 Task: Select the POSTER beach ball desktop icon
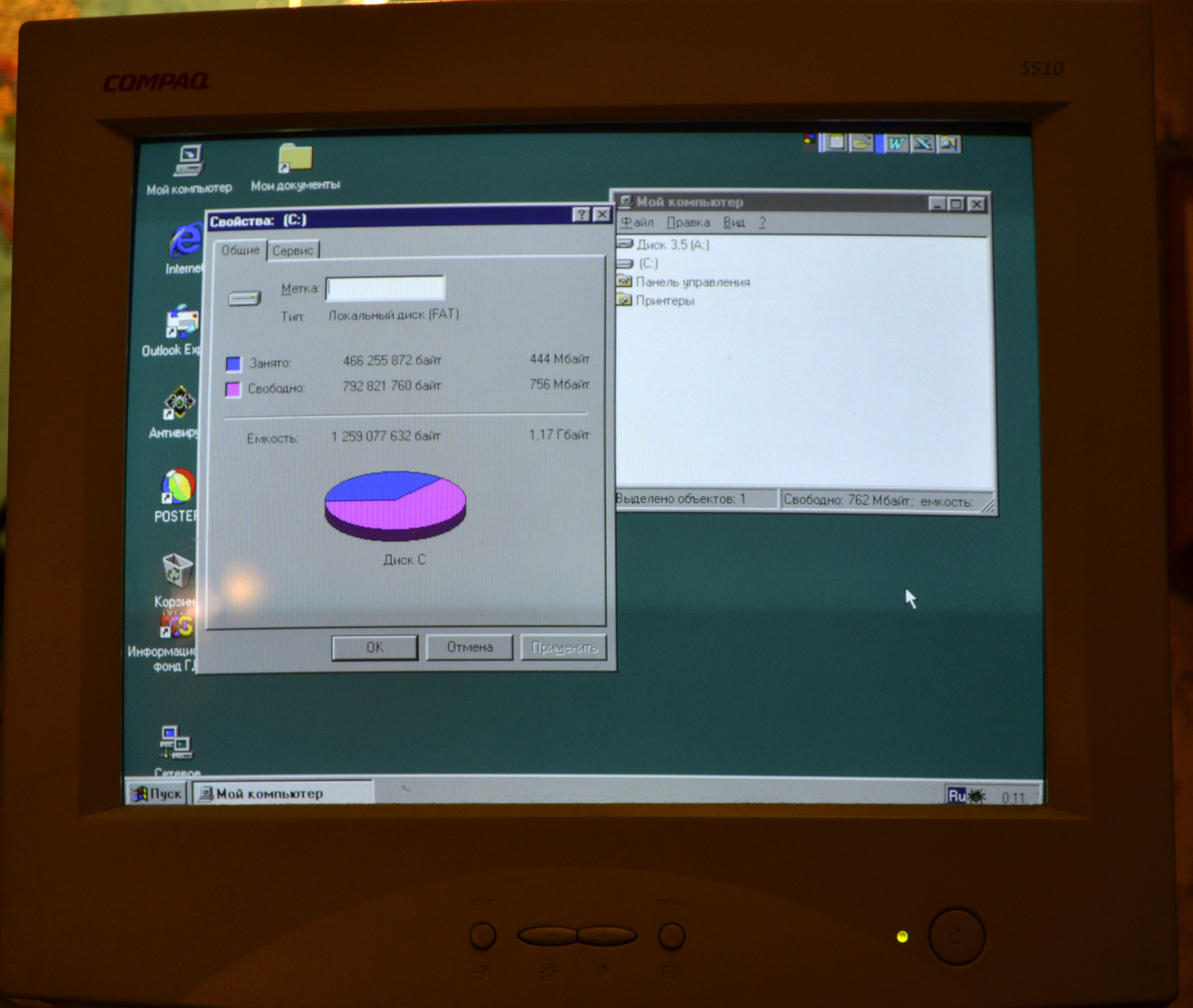178,487
